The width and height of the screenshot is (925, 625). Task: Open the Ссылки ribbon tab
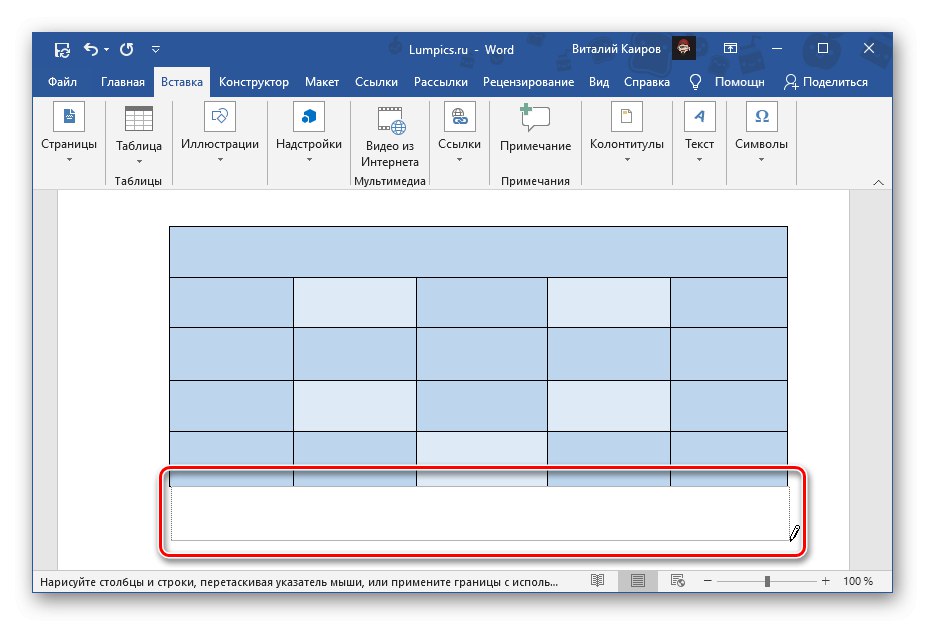click(x=376, y=82)
